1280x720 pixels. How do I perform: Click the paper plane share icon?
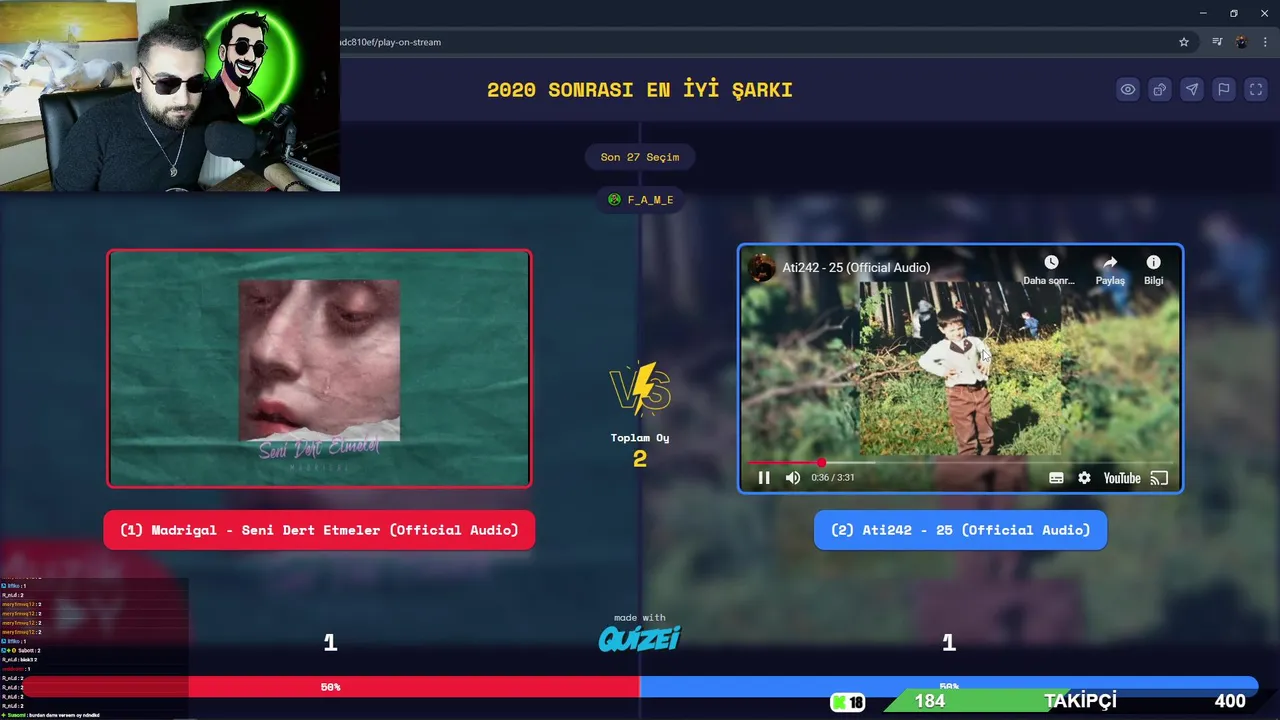coord(1192,89)
